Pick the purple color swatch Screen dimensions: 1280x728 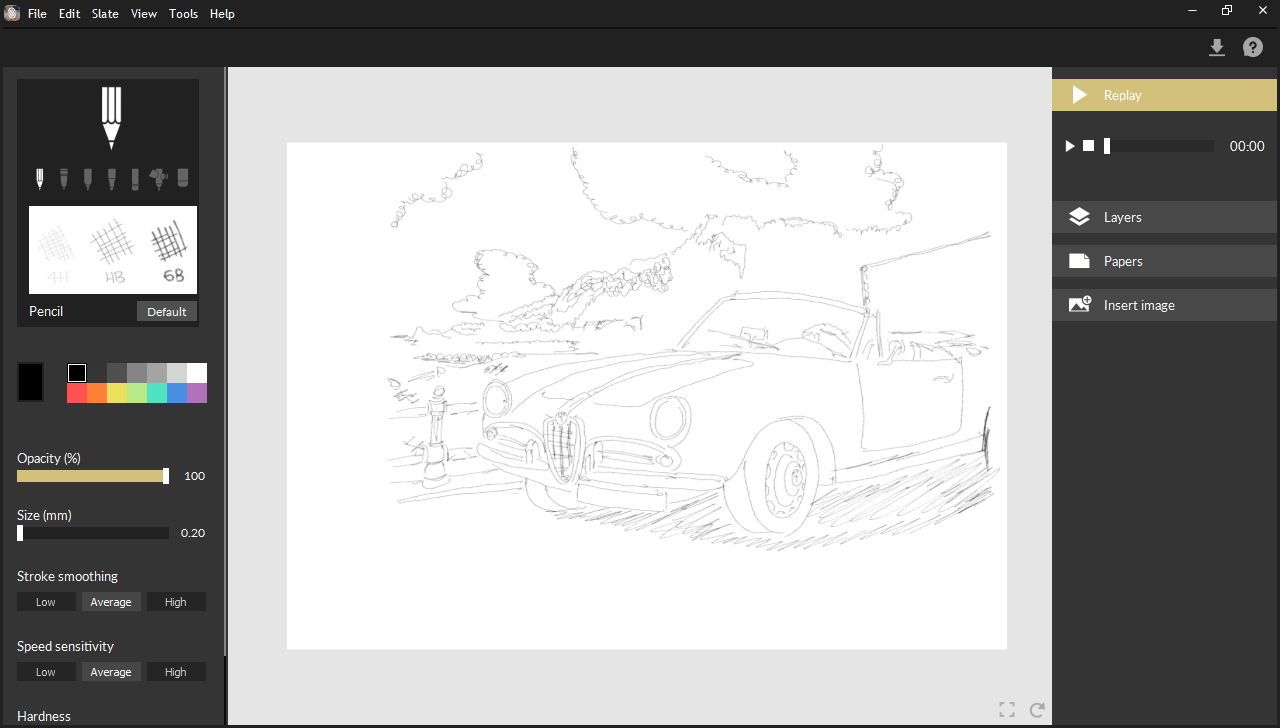(197, 393)
